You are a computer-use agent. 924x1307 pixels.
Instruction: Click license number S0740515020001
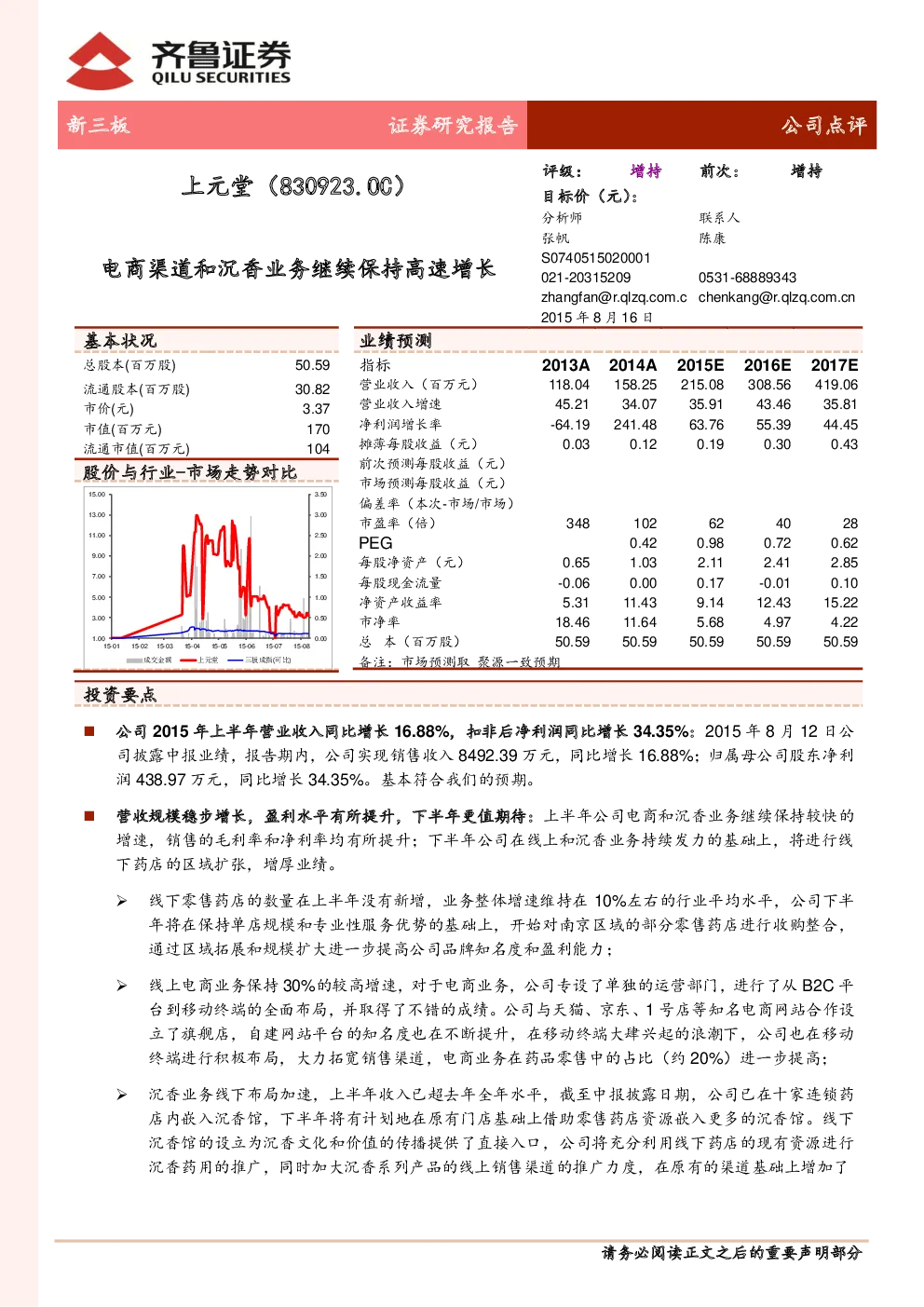pos(596,258)
